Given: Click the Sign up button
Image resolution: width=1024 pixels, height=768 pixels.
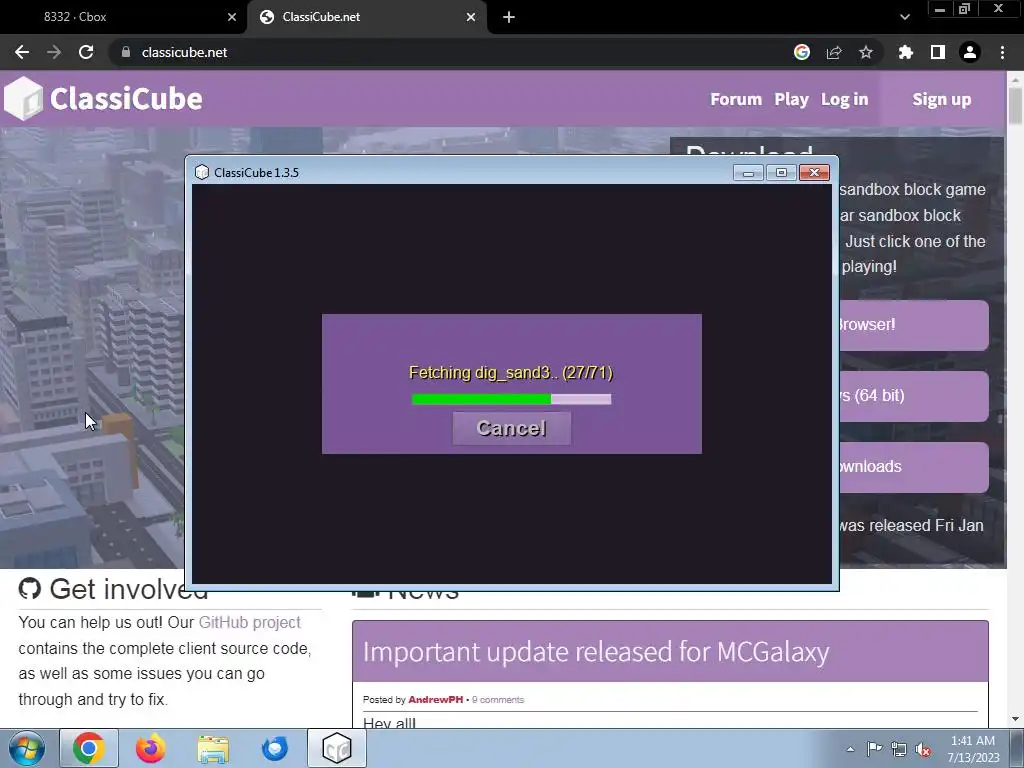Looking at the screenshot, I should 942,99.
